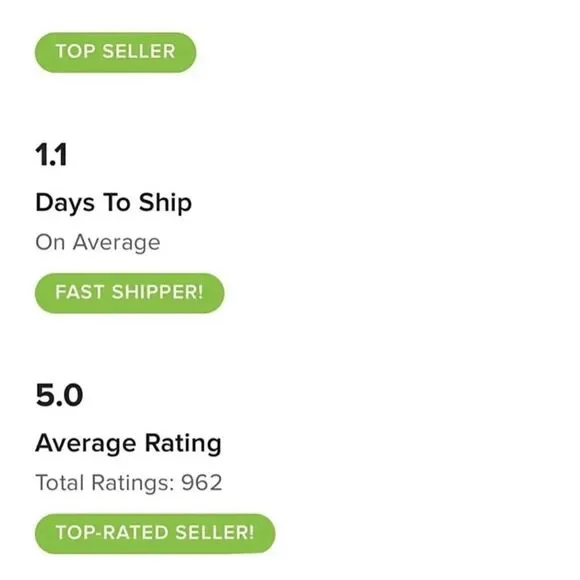Select the 962 ratings count
This screenshot has width=580, height=580.
tap(202, 483)
